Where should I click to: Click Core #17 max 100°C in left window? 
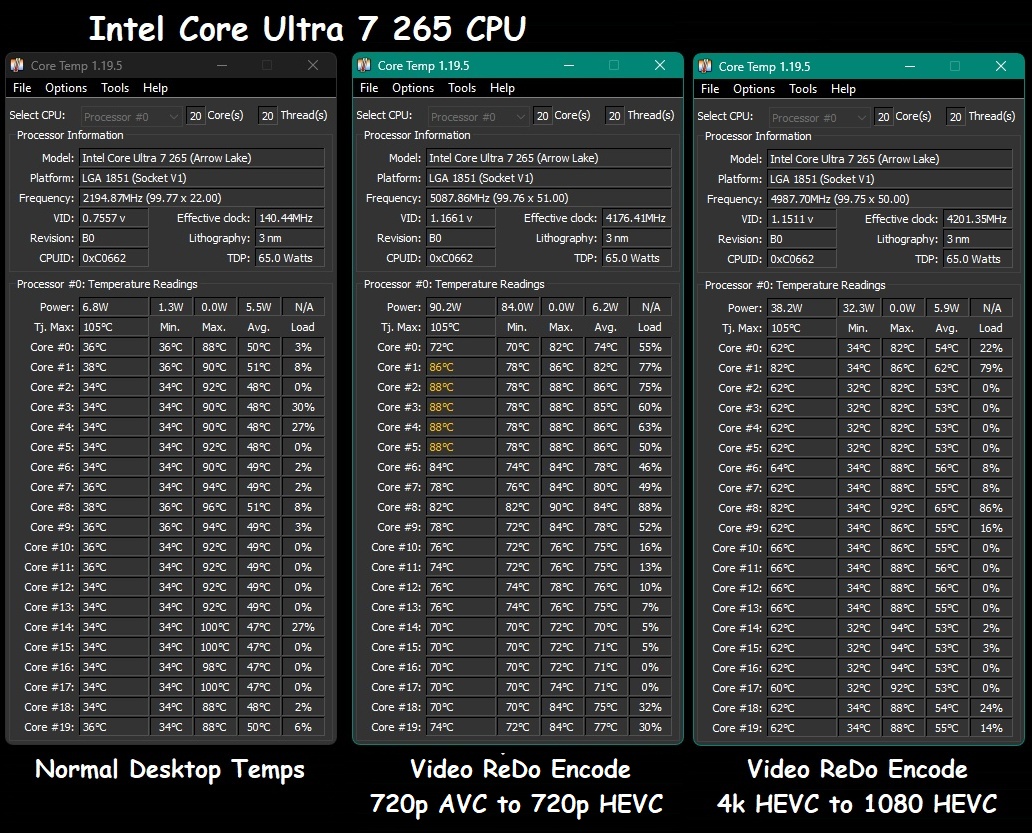(215, 687)
